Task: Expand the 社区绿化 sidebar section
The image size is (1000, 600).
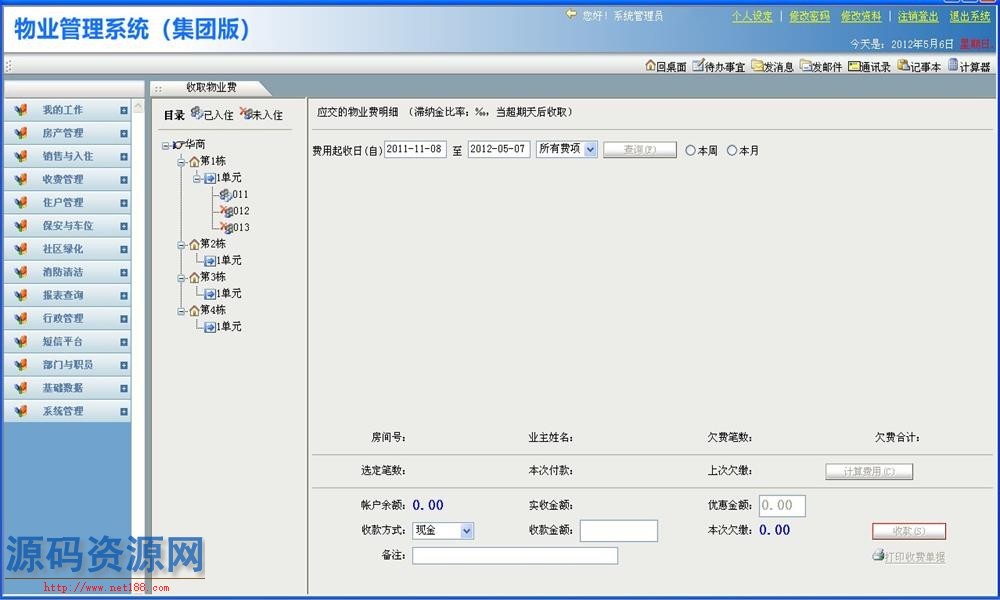Action: pyautogui.click(x=124, y=249)
